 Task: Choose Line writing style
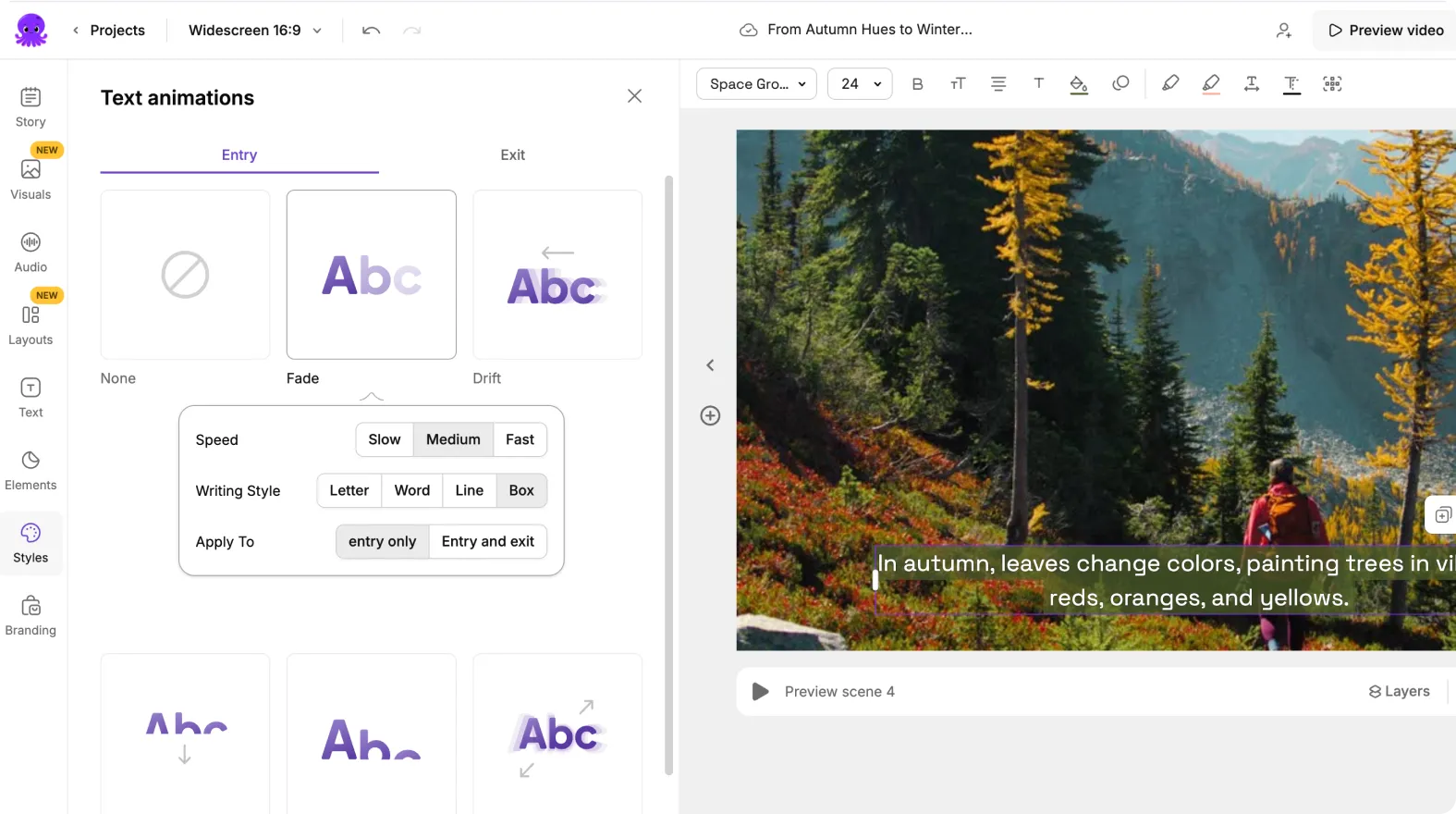pos(470,490)
